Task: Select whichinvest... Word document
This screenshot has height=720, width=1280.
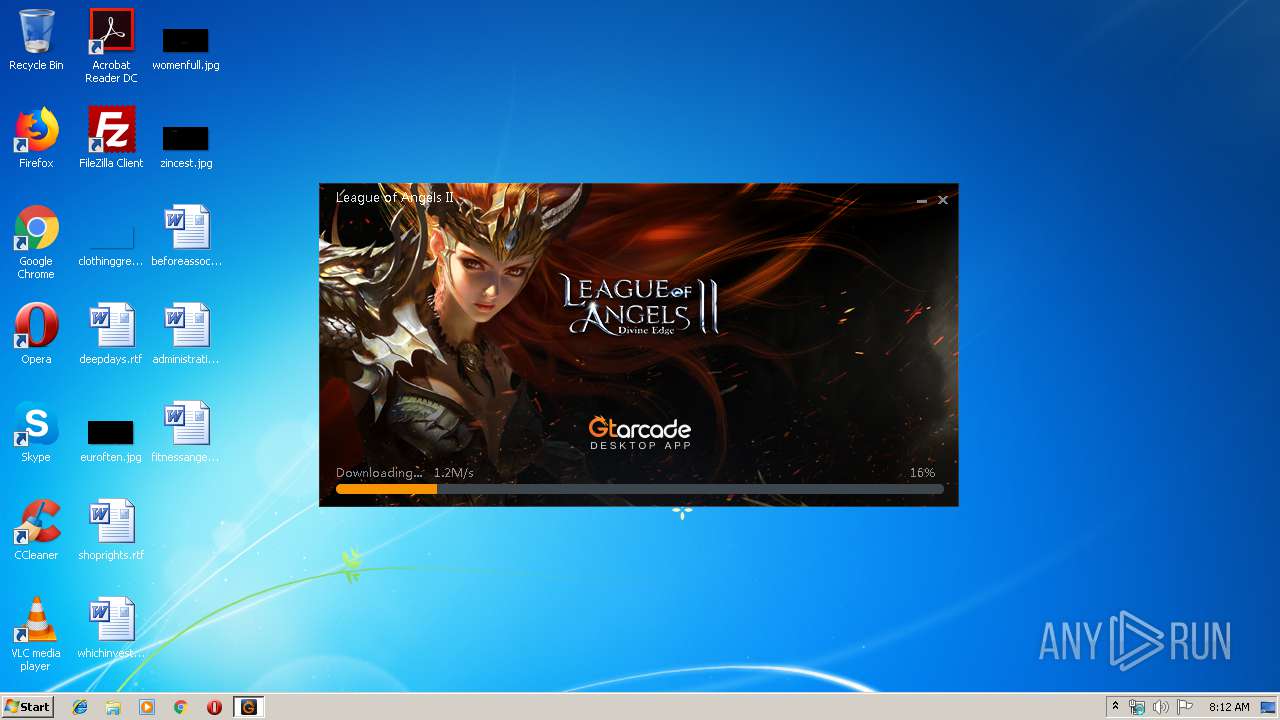Action: pos(111,628)
